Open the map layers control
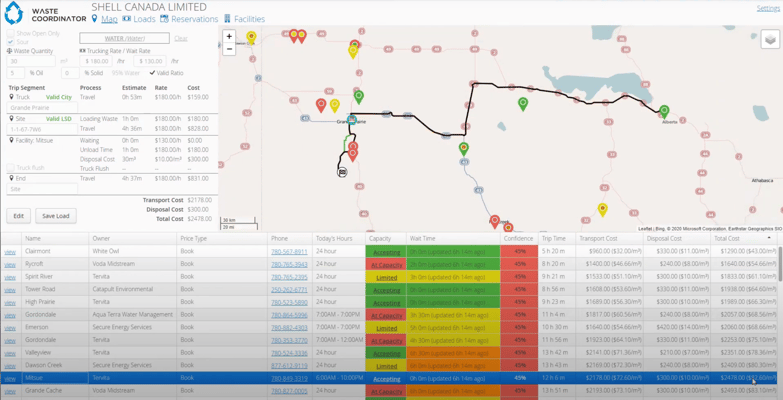This screenshot has height=400, width=783. coord(770,39)
